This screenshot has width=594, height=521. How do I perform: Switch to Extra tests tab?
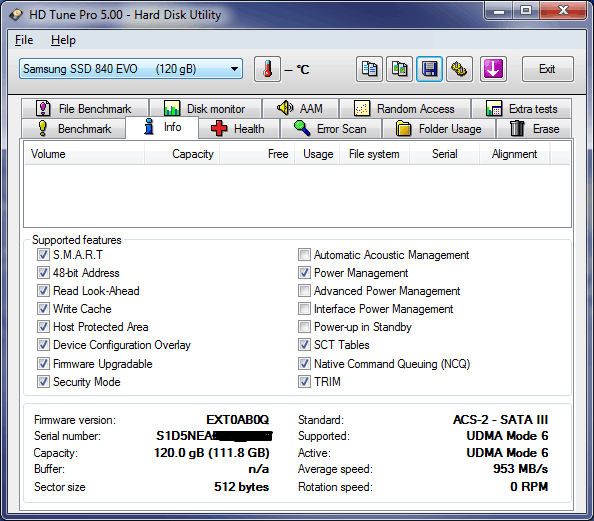(x=521, y=109)
